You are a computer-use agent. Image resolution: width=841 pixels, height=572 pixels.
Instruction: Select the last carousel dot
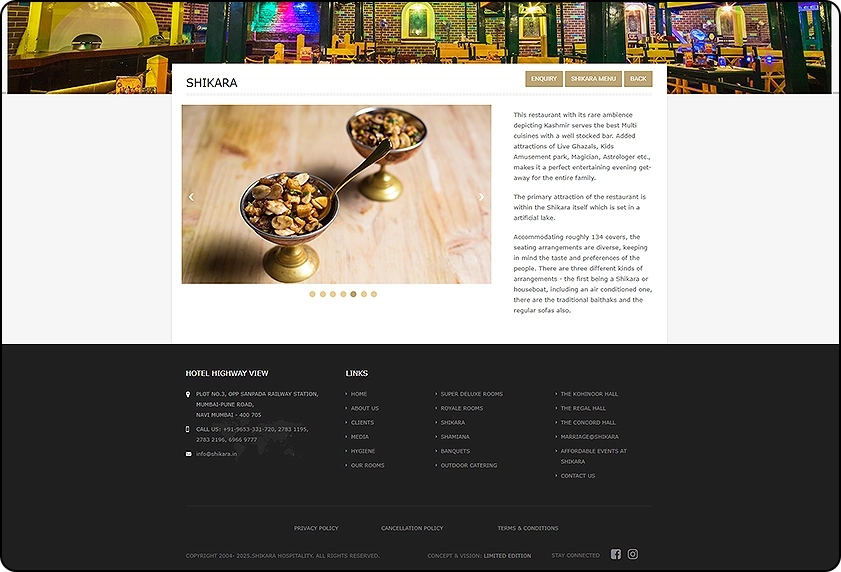tap(374, 294)
